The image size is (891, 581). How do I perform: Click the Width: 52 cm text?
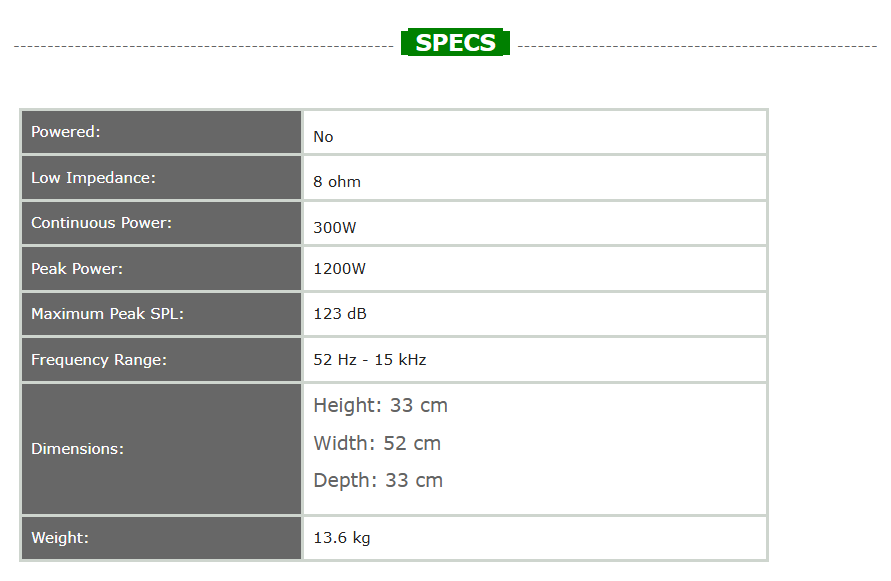[377, 443]
